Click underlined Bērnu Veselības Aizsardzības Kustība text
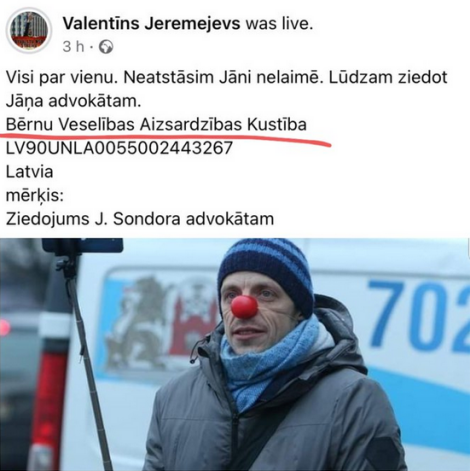470x471 pixels. pos(156,125)
